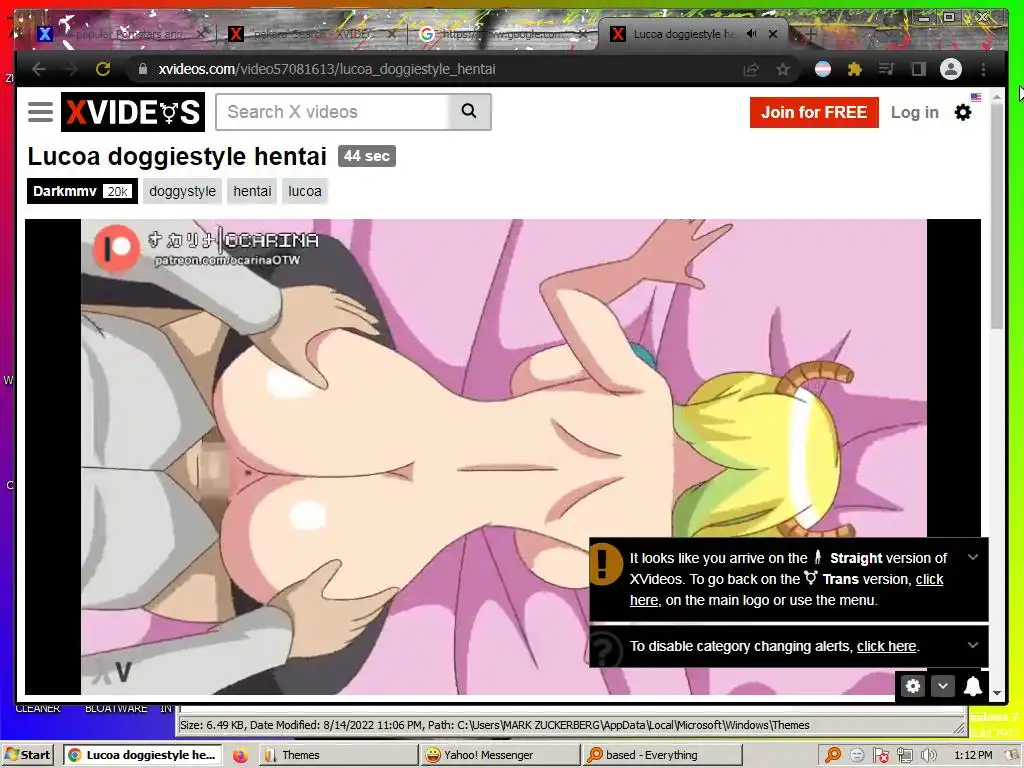Open the media controls toolbar icon

886,69
